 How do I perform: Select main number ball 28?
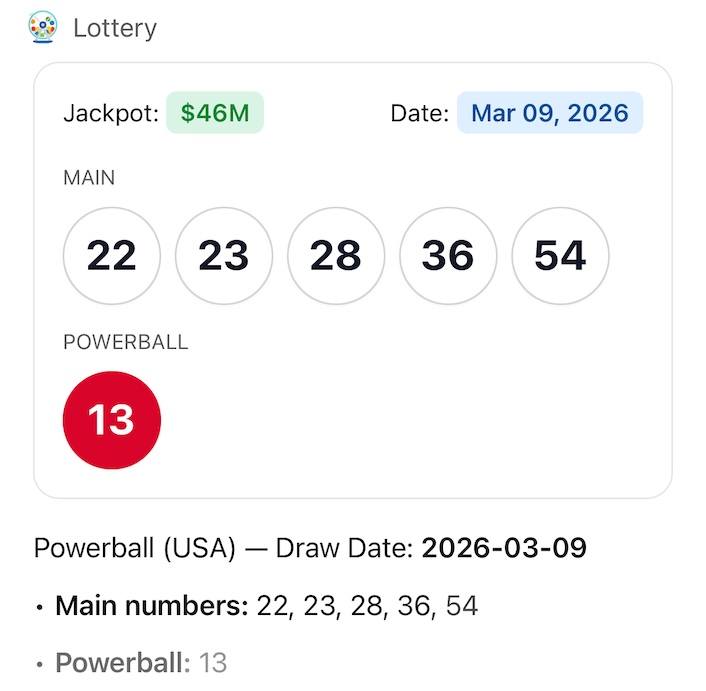click(335, 256)
